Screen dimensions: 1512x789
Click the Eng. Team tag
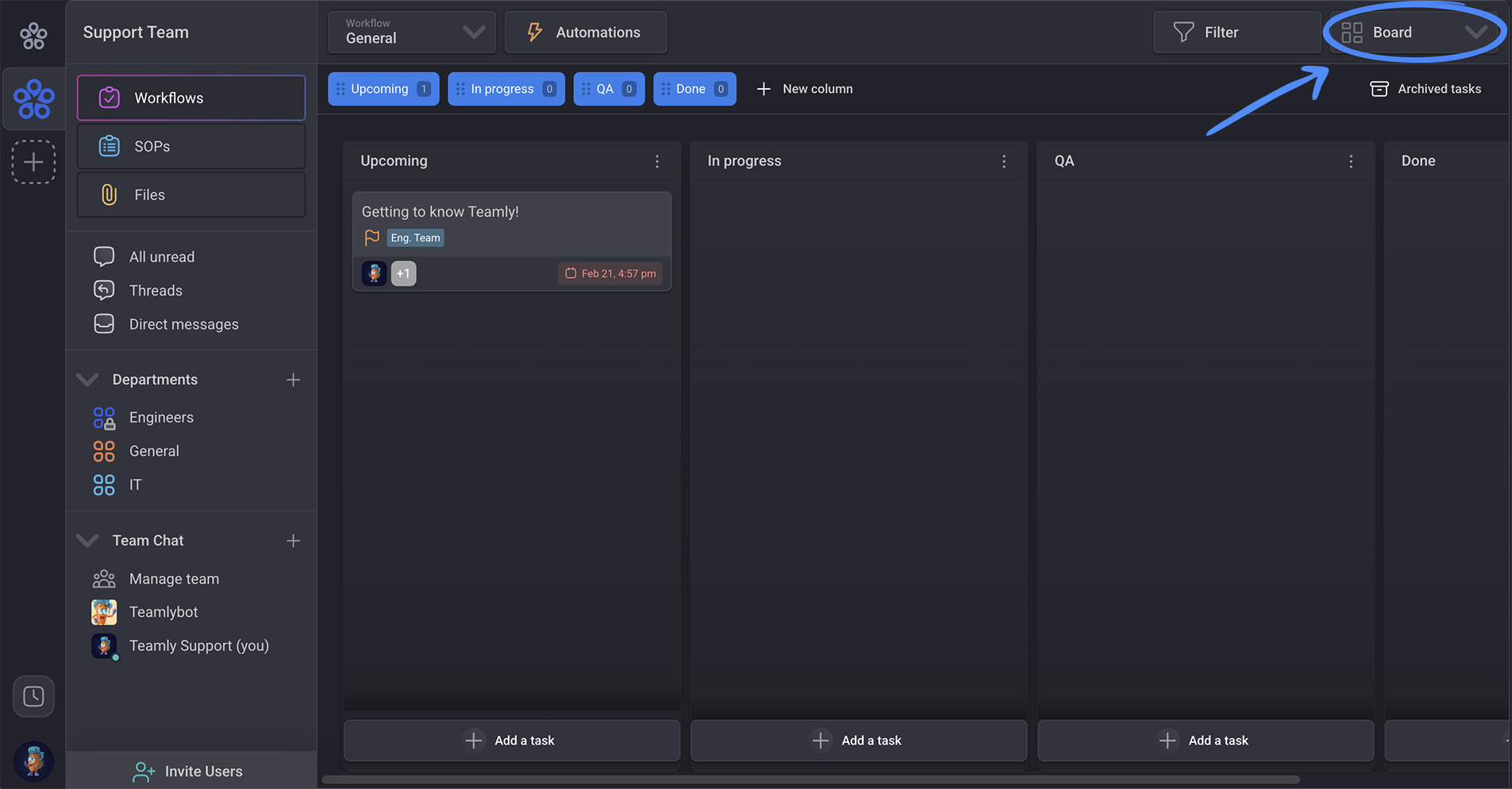415,238
